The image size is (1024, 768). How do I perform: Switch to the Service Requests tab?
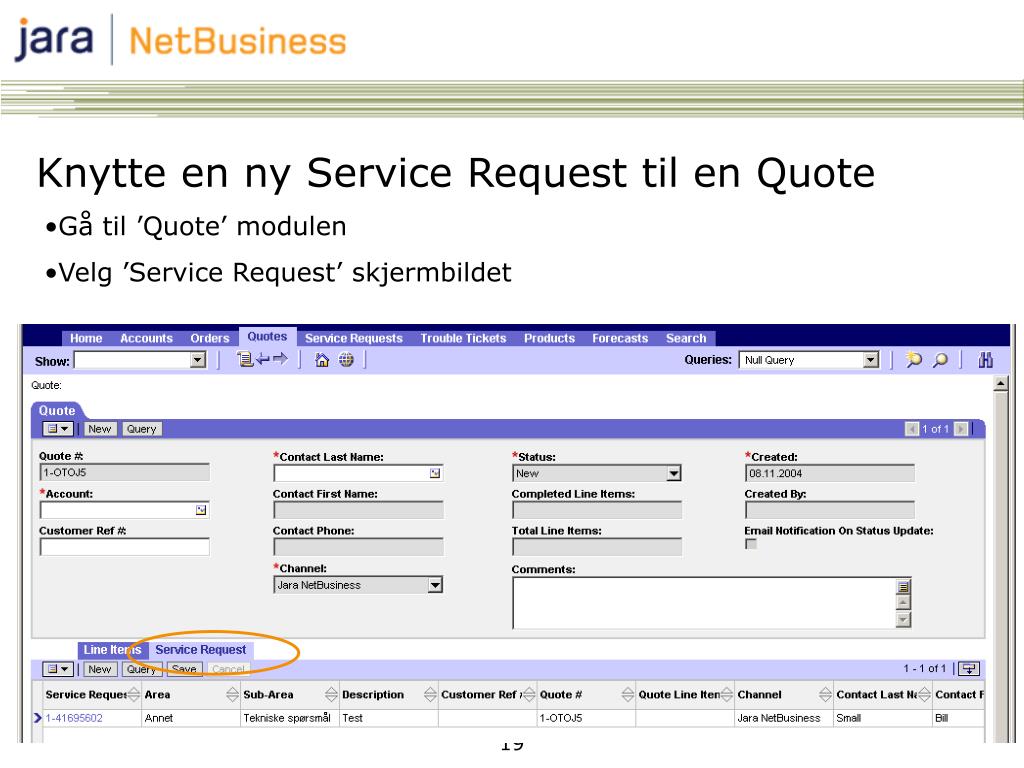[x=354, y=338]
